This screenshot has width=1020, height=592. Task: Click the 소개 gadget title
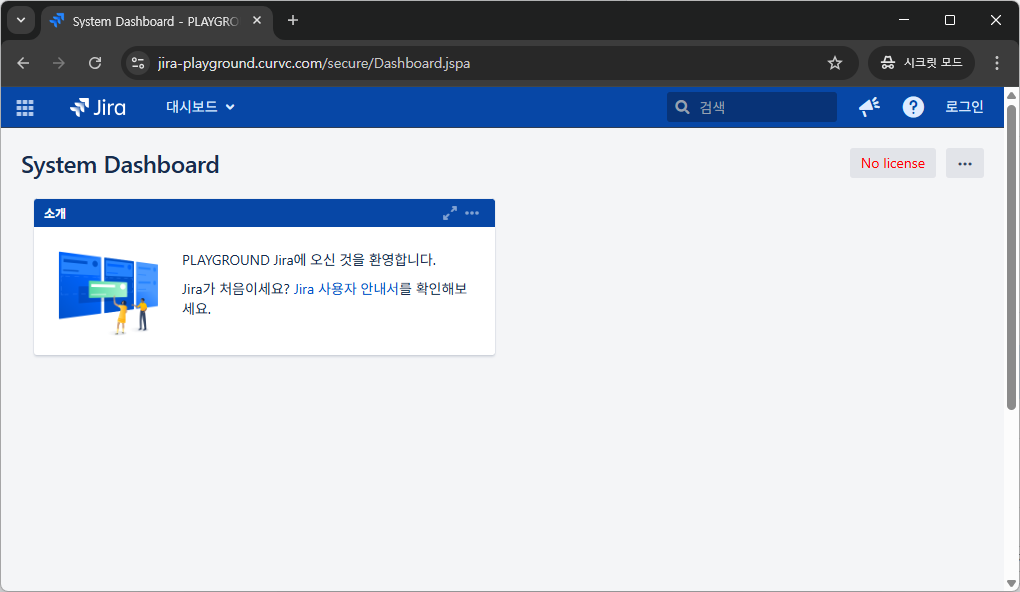point(55,213)
